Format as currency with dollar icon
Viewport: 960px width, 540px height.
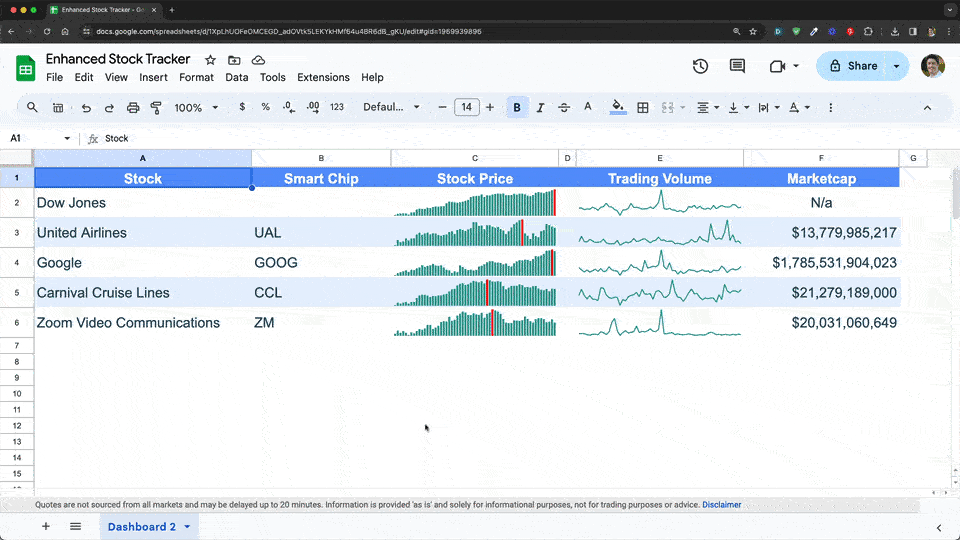coord(242,107)
